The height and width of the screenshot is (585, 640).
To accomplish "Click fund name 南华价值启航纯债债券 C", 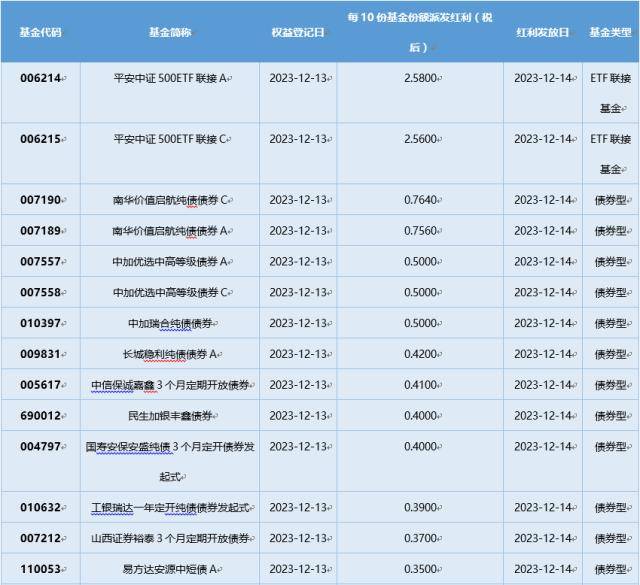I will (x=170, y=200).
